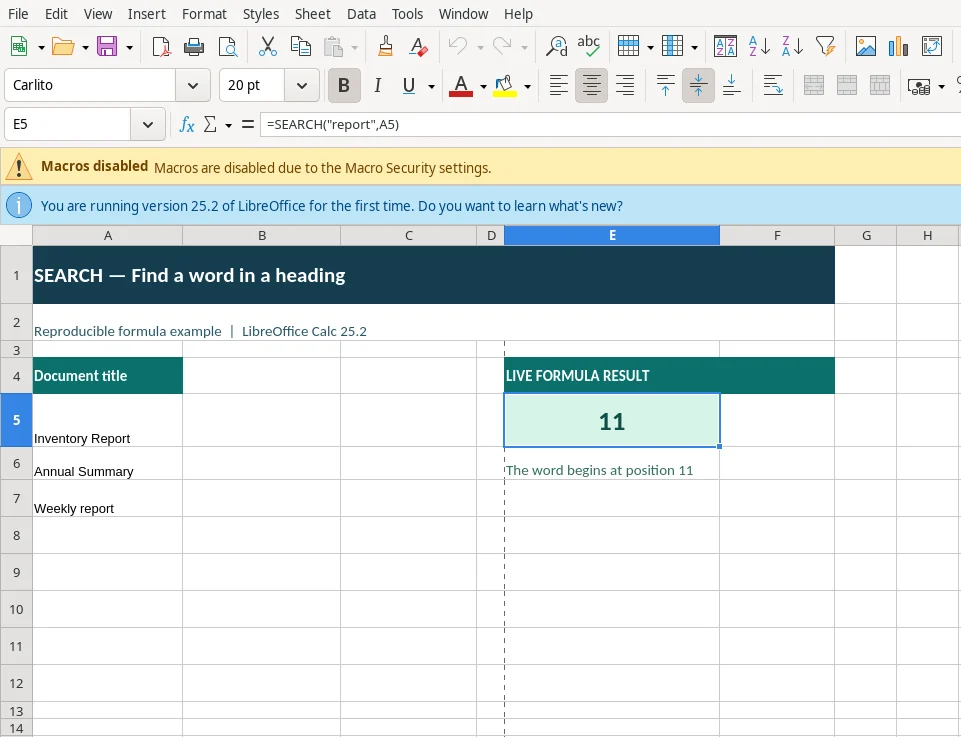Sort descending Z to A
The width and height of the screenshot is (961, 737).
pyautogui.click(x=792, y=47)
